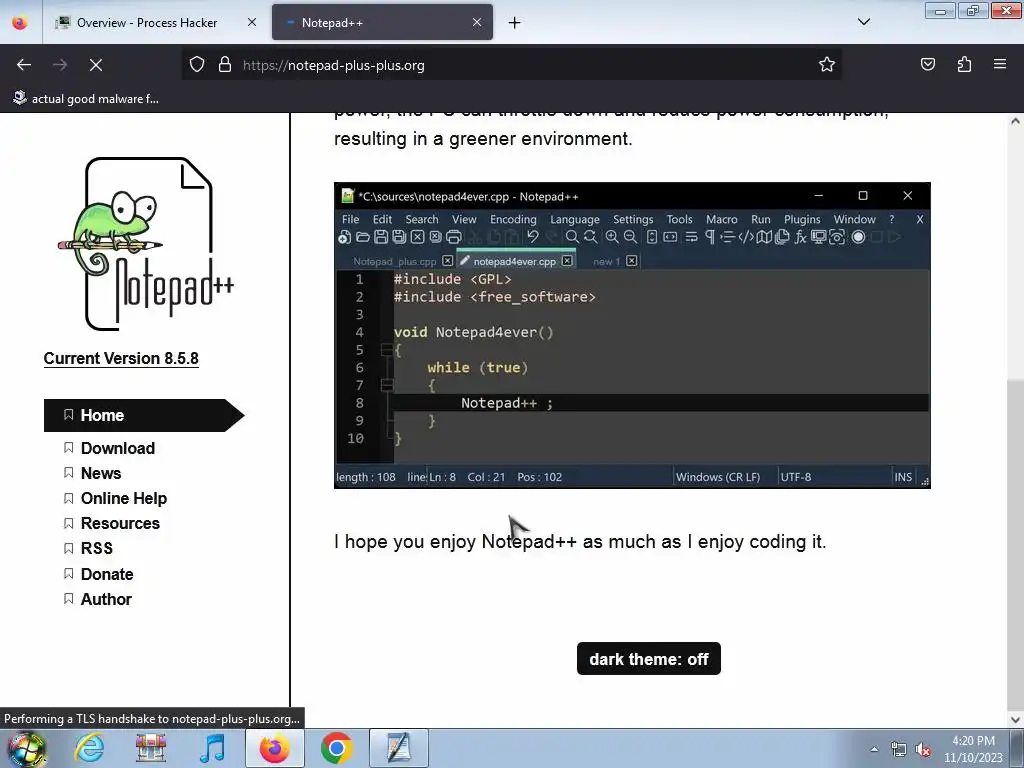
Task: Close the Notepad++ browser tab
Action: pyautogui.click(x=477, y=22)
